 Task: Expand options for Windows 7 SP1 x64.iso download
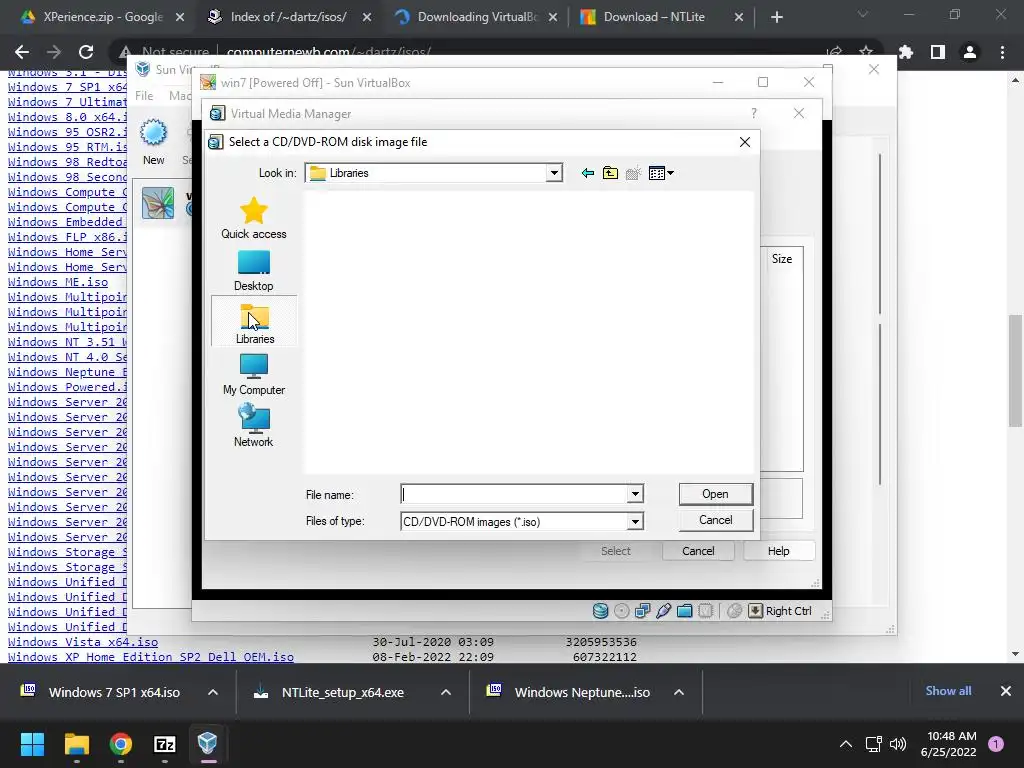click(x=213, y=692)
